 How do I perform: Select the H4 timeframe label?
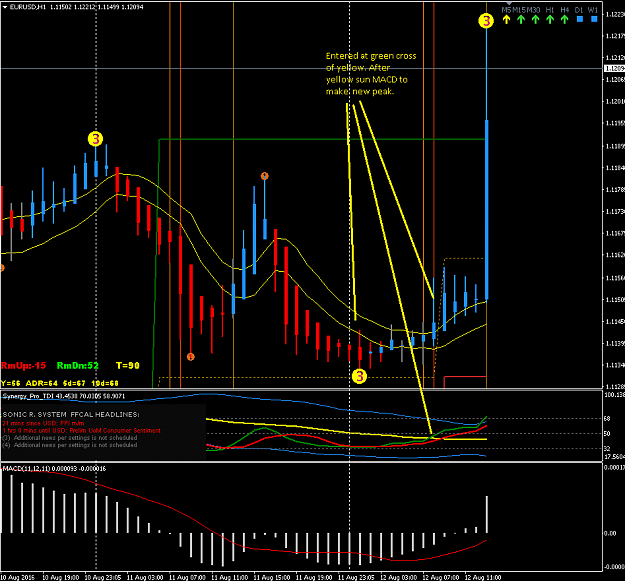[x=564, y=10]
